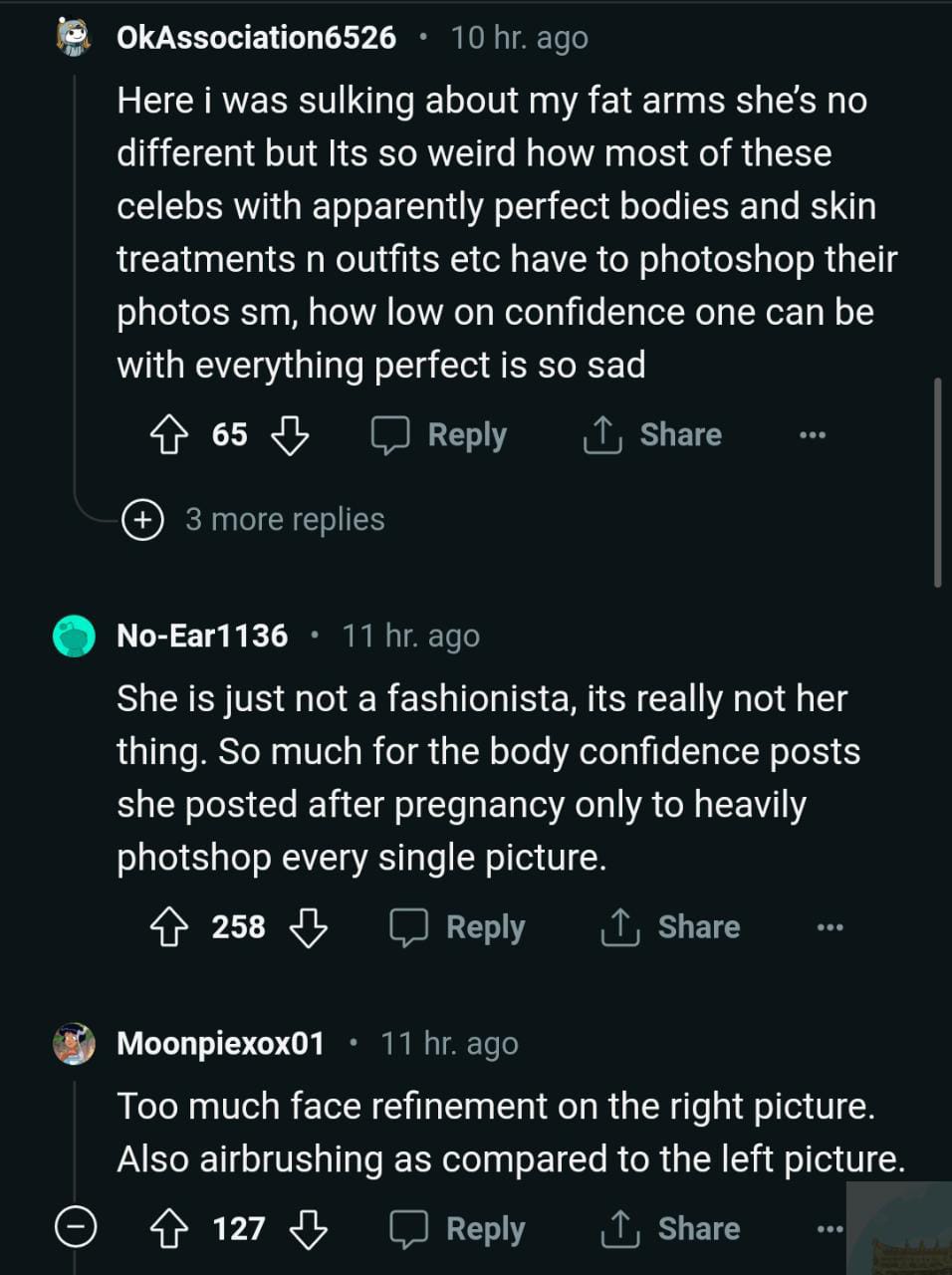The height and width of the screenshot is (1275, 952).
Task: Upvote Moonpiexox01's comment
Action: [168, 1229]
